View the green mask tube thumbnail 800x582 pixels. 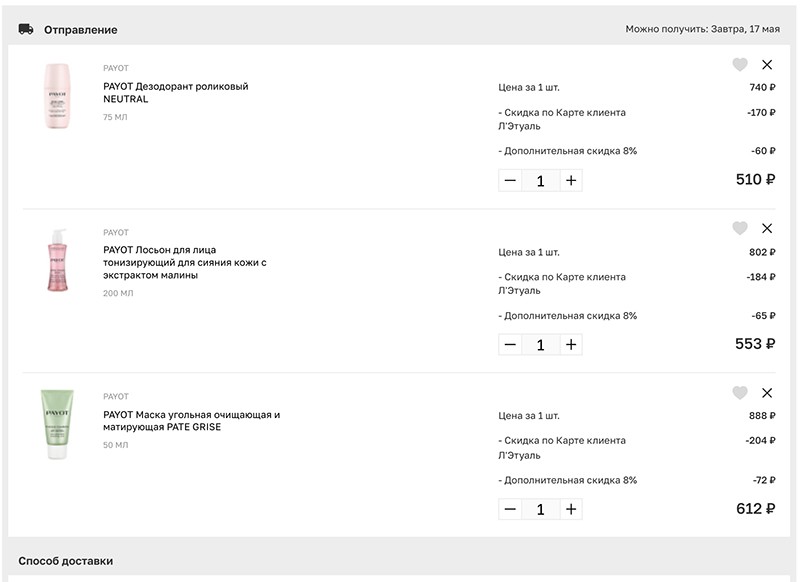click(57, 424)
